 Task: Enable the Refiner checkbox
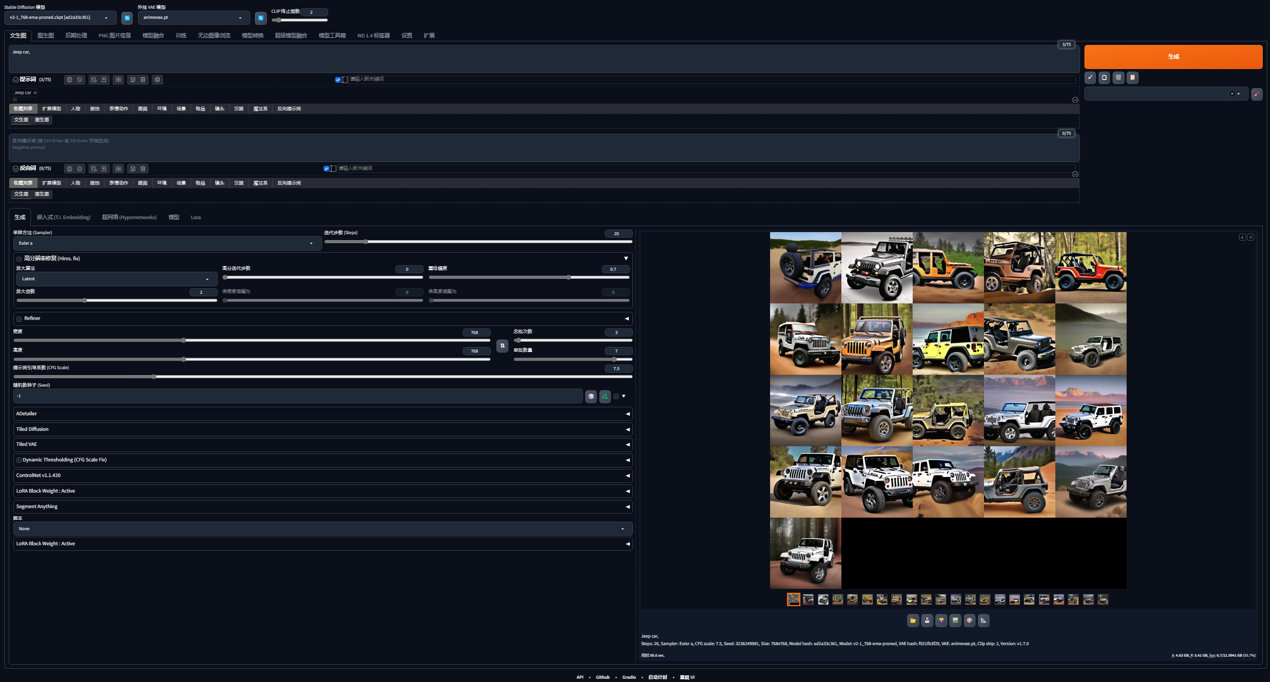click(x=19, y=319)
